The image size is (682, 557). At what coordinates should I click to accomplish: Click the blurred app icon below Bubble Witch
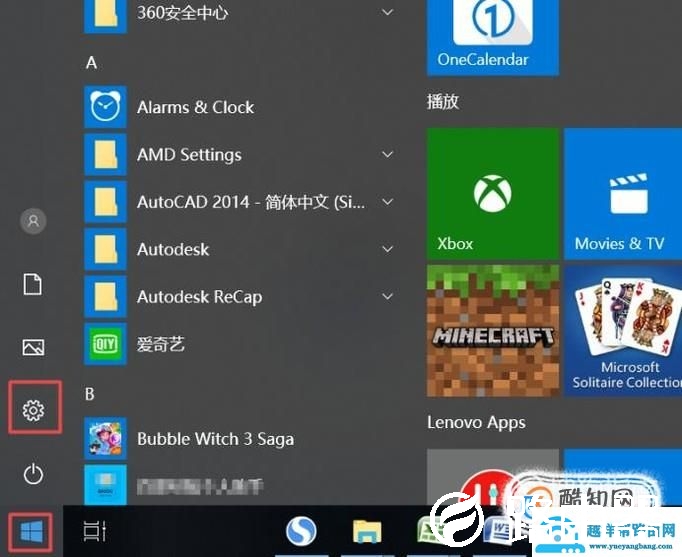coord(105,485)
